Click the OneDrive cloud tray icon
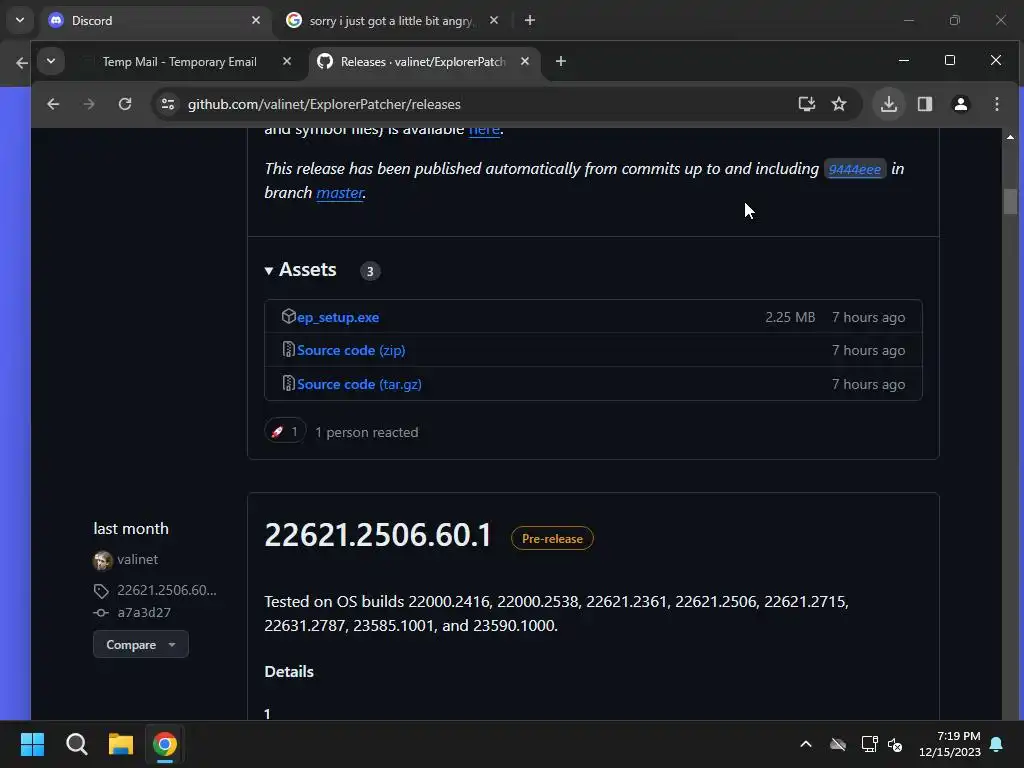This screenshot has height=768, width=1024. [x=838, y=744]
